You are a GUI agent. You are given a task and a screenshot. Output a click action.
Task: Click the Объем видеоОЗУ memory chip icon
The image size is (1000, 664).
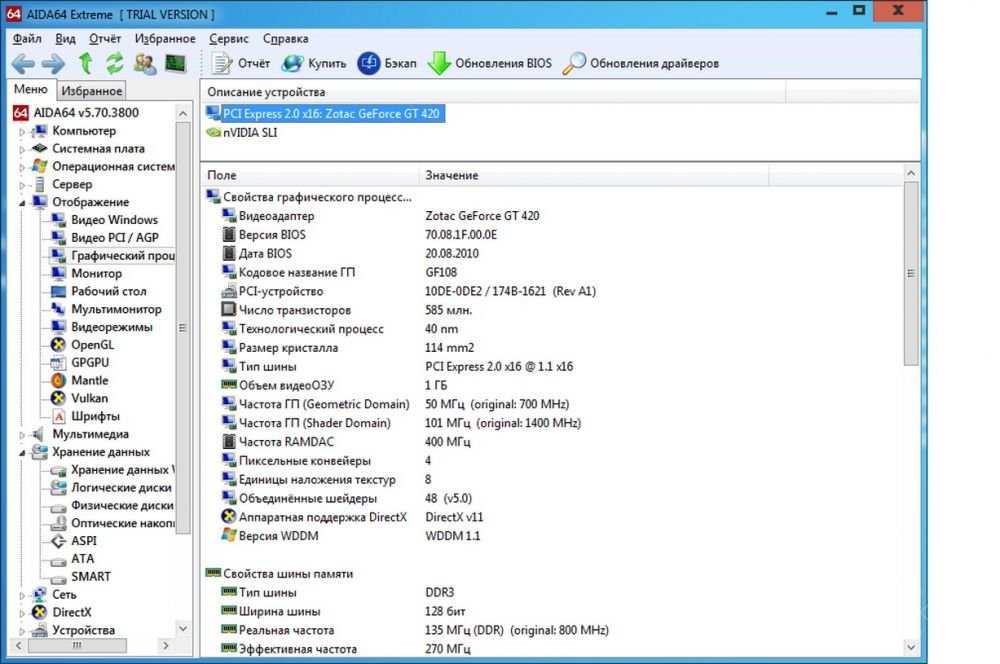(x=228, y=385)
